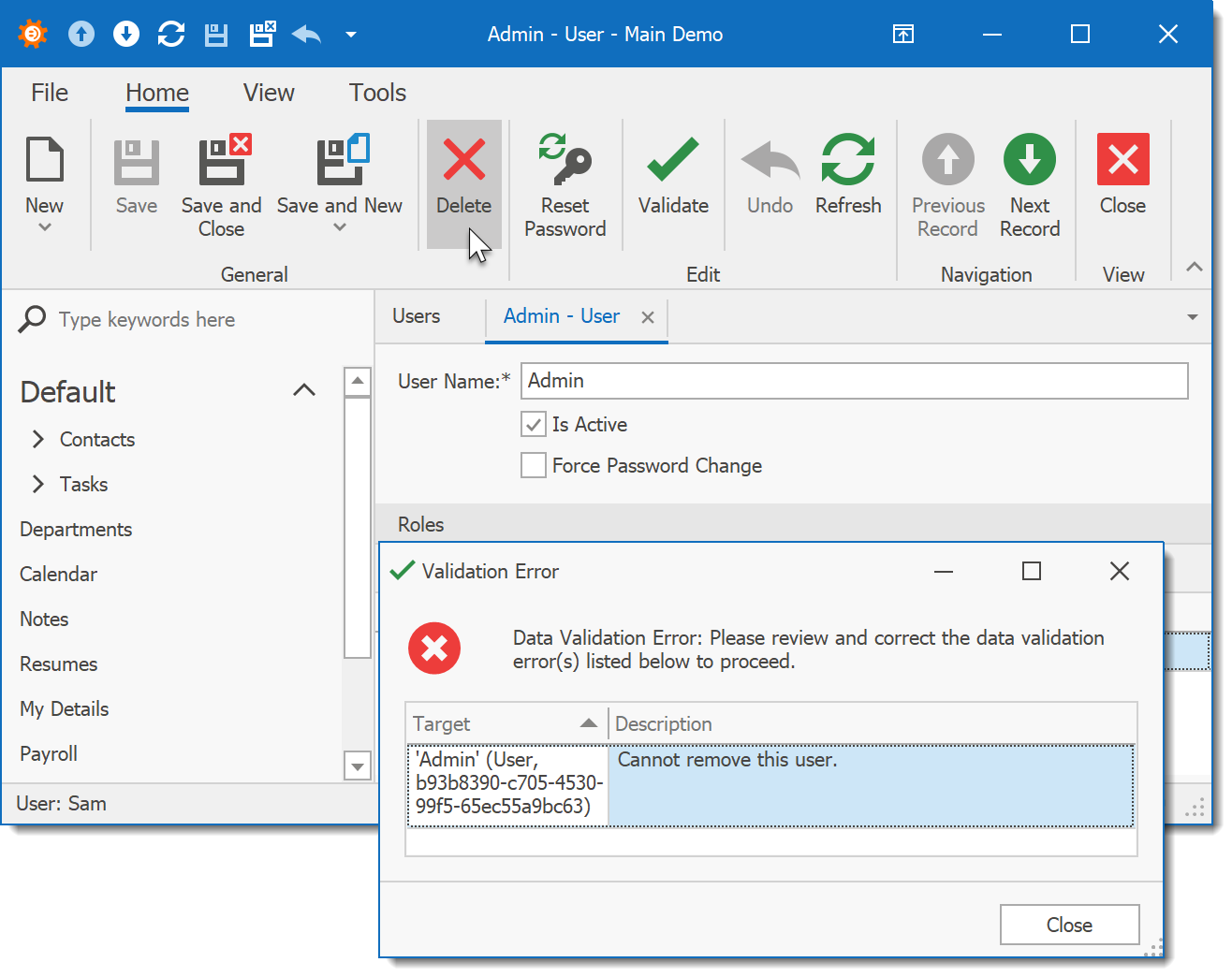
Task: Click the Refresh icon in the Edit group
Action: [847, 160]
